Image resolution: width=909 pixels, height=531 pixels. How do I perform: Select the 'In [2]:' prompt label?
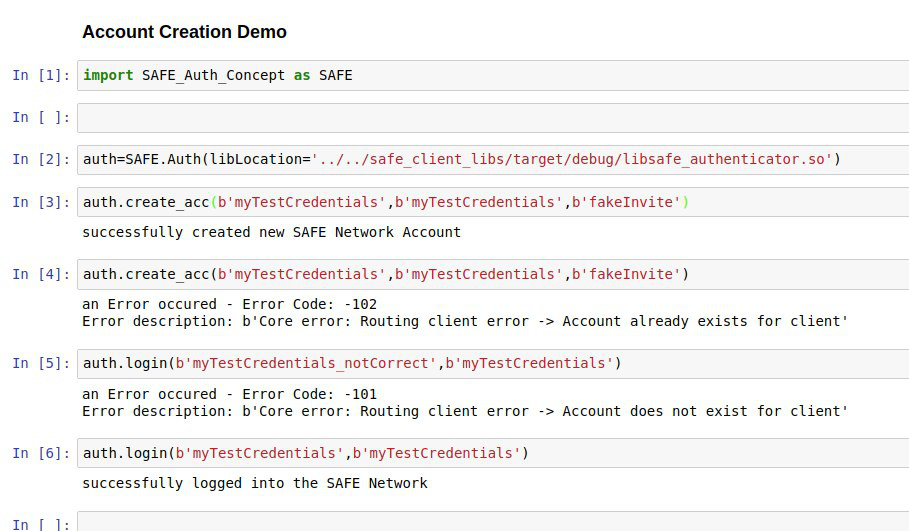pos(41,159)
